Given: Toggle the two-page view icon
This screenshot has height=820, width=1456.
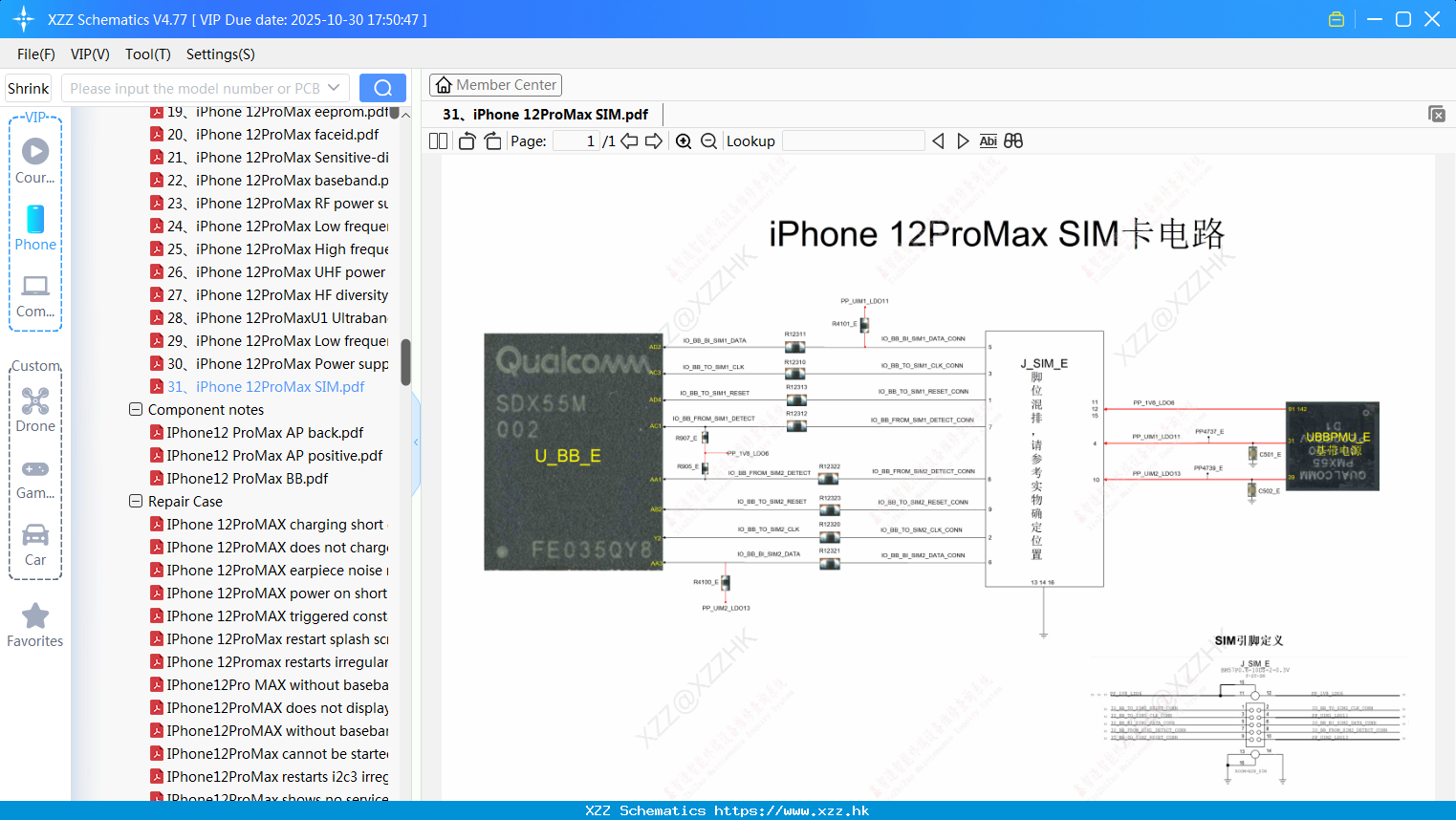Looking at the screenshot, I should [438, 141].
